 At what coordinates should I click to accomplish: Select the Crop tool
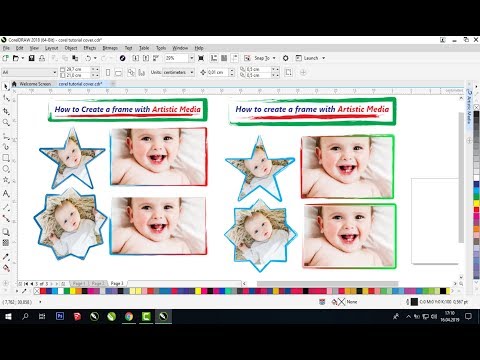6,111
